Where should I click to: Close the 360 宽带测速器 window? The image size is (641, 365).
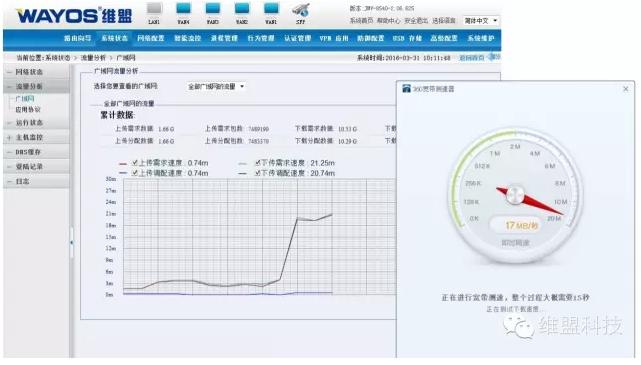click(625, 89)
